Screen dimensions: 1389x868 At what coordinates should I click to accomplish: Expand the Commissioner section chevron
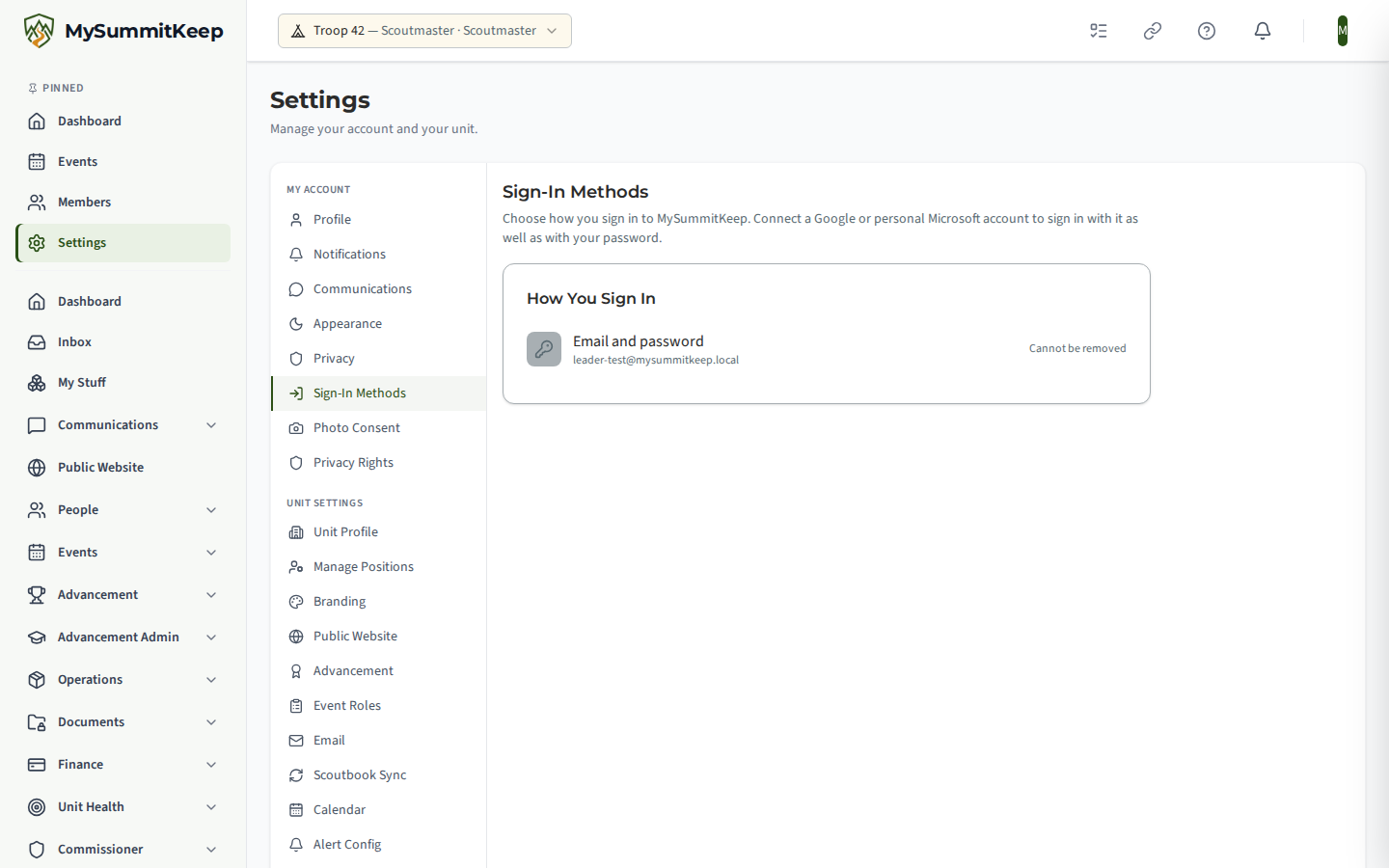pyautogui.click(x=211, y=850)
